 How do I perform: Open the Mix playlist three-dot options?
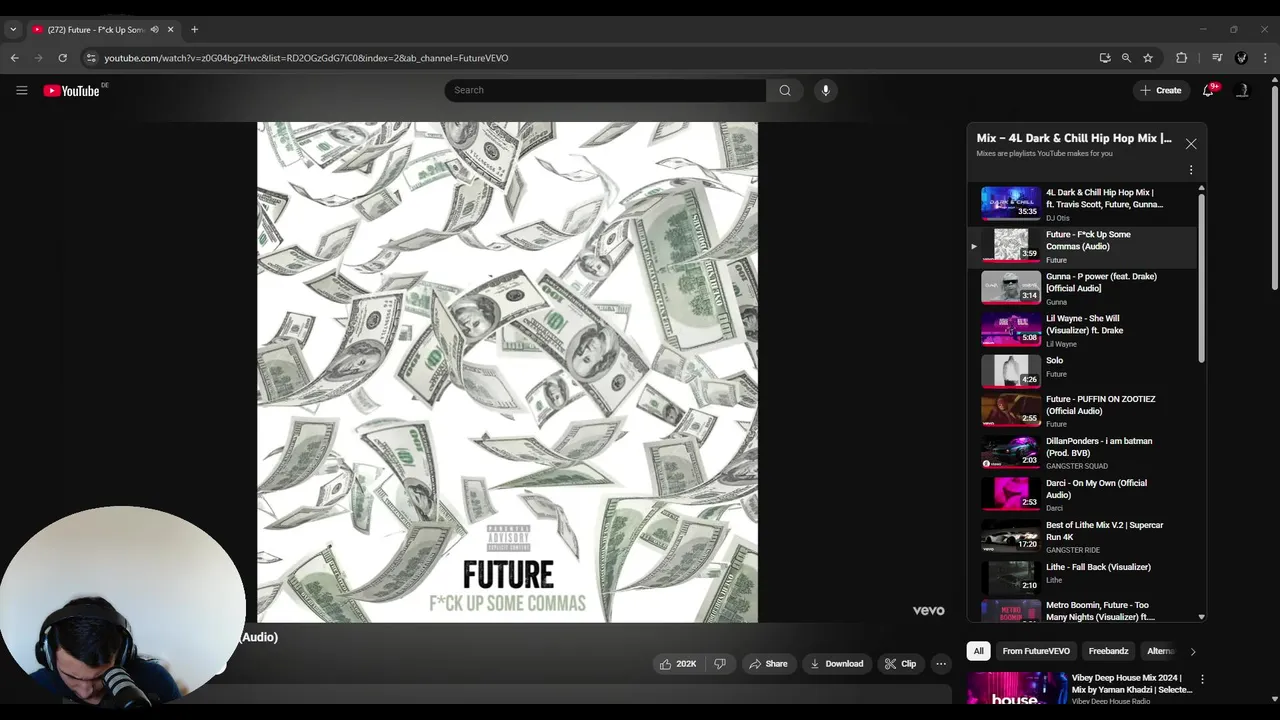point(1191,170)
